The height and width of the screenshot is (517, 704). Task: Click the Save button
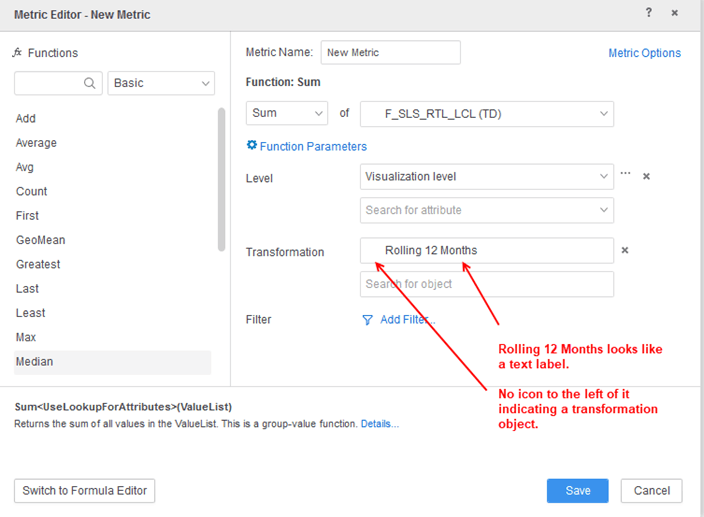[x=577, y=490]
